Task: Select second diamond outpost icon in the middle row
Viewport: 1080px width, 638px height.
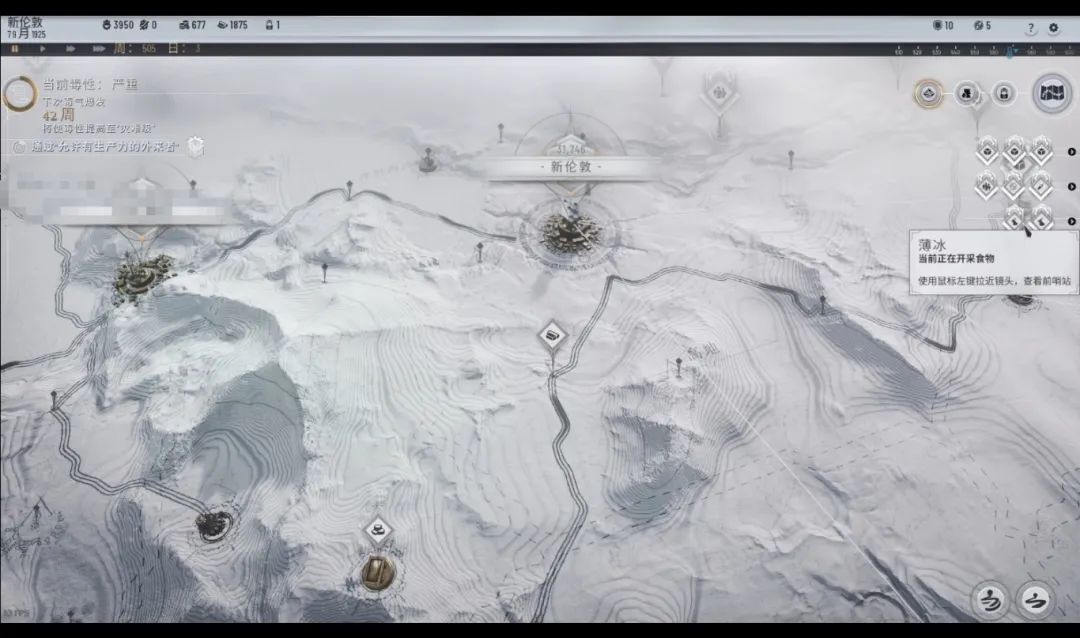Action: [1014, 185]
